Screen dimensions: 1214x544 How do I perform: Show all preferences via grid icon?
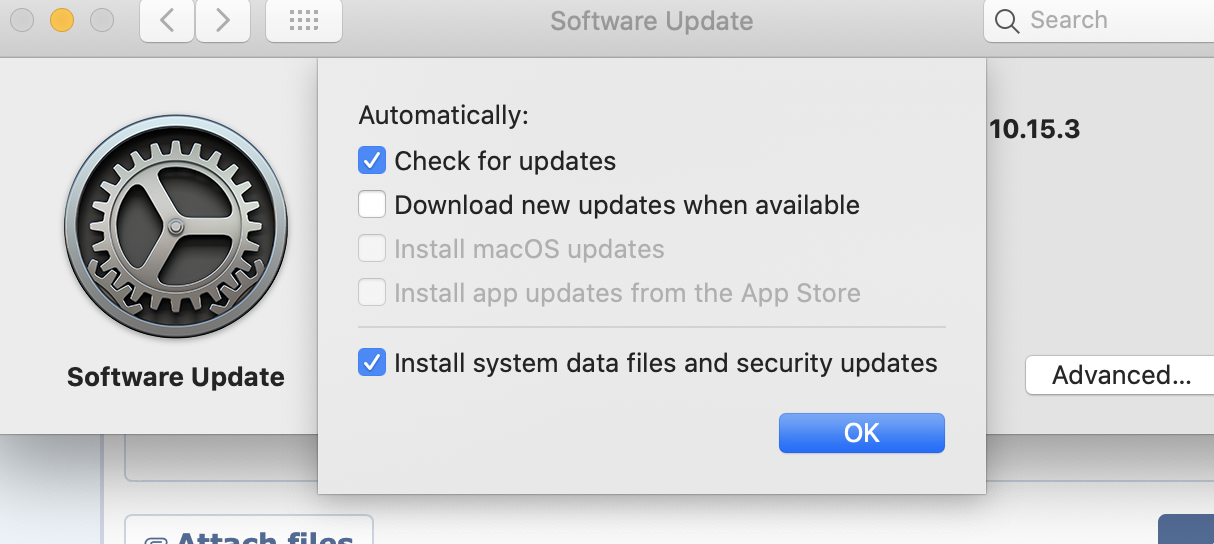304,20
